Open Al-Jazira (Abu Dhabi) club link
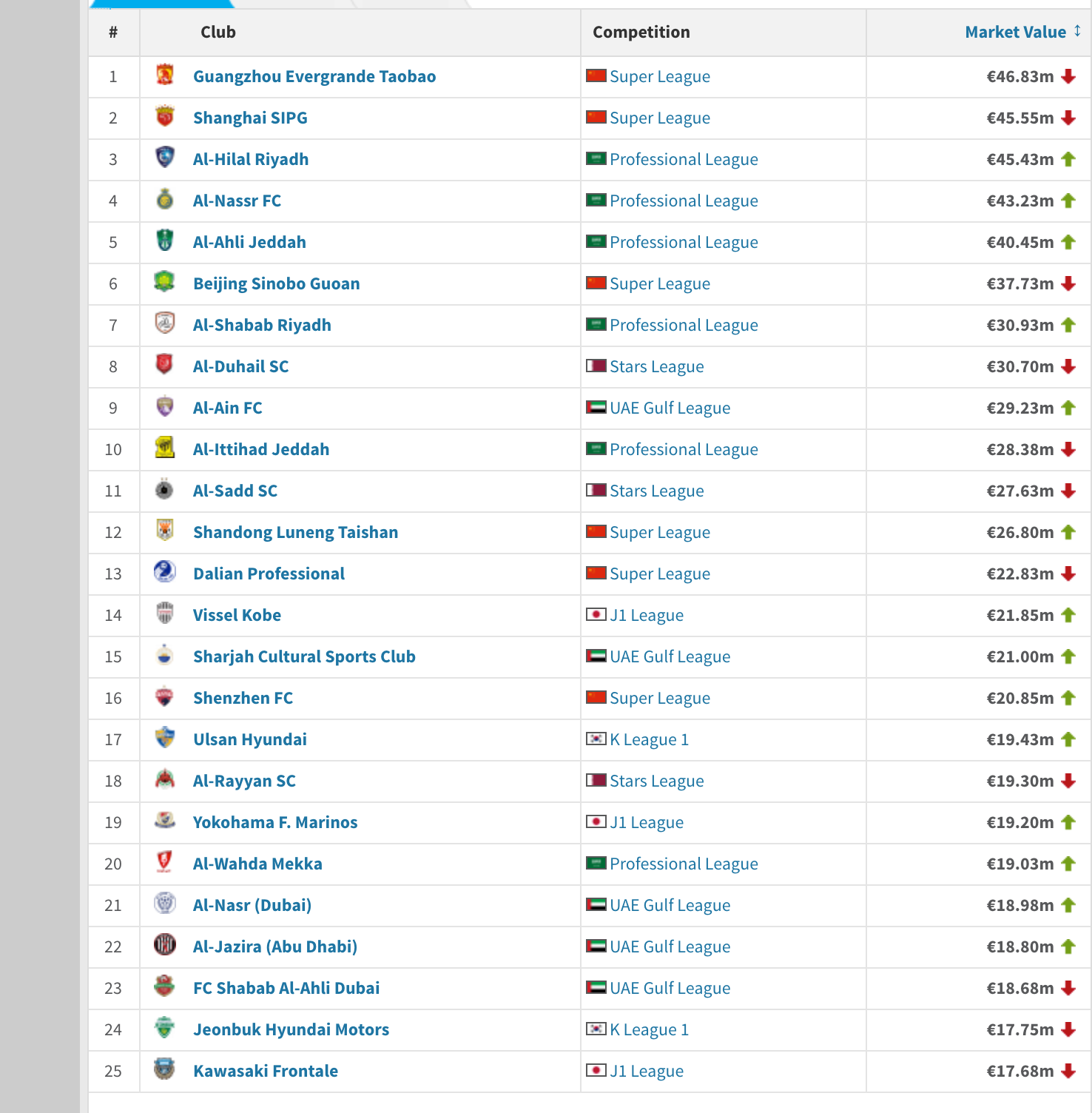The height and width of the screenshot is (1113, 1092). click(x=275, y=946)
